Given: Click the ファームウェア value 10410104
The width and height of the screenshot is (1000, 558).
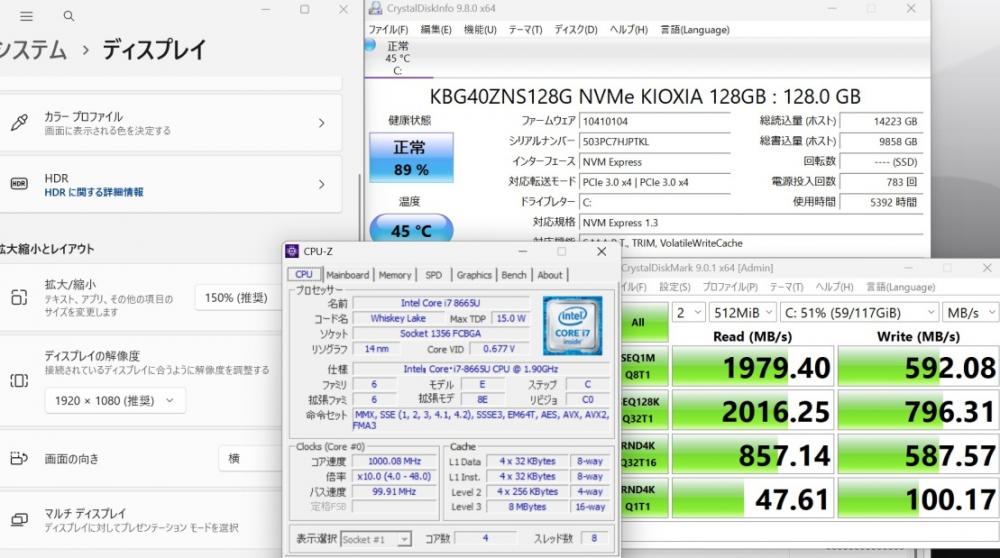Looking at the screenshot, I should click(x=654, y=121).
